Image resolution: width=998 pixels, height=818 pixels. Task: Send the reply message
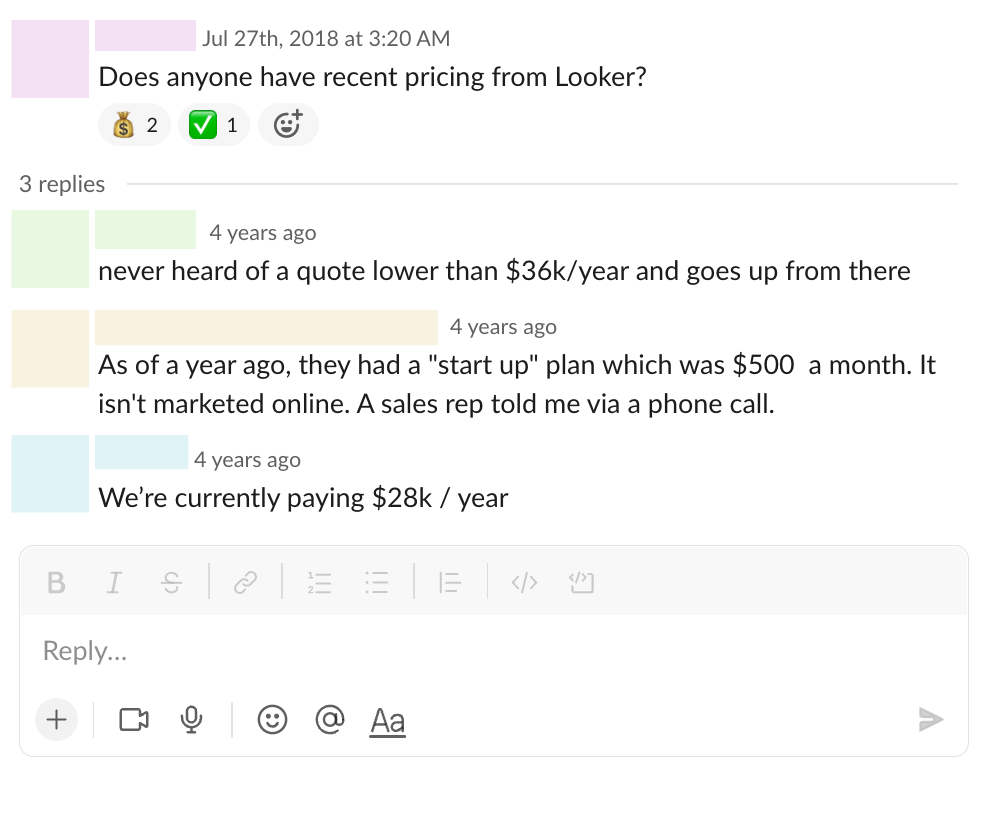931,719
